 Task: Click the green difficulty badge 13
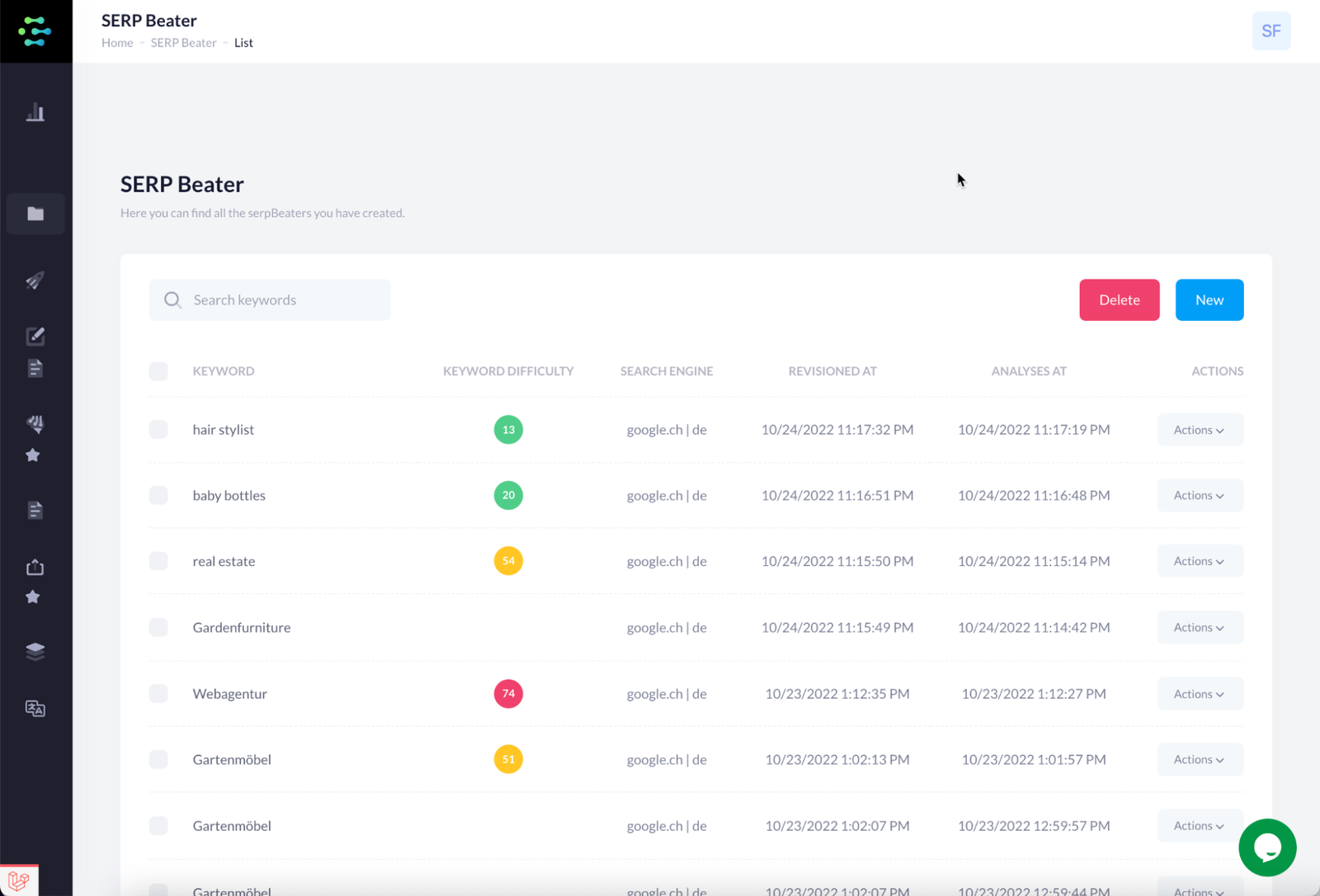coord(508,429)
